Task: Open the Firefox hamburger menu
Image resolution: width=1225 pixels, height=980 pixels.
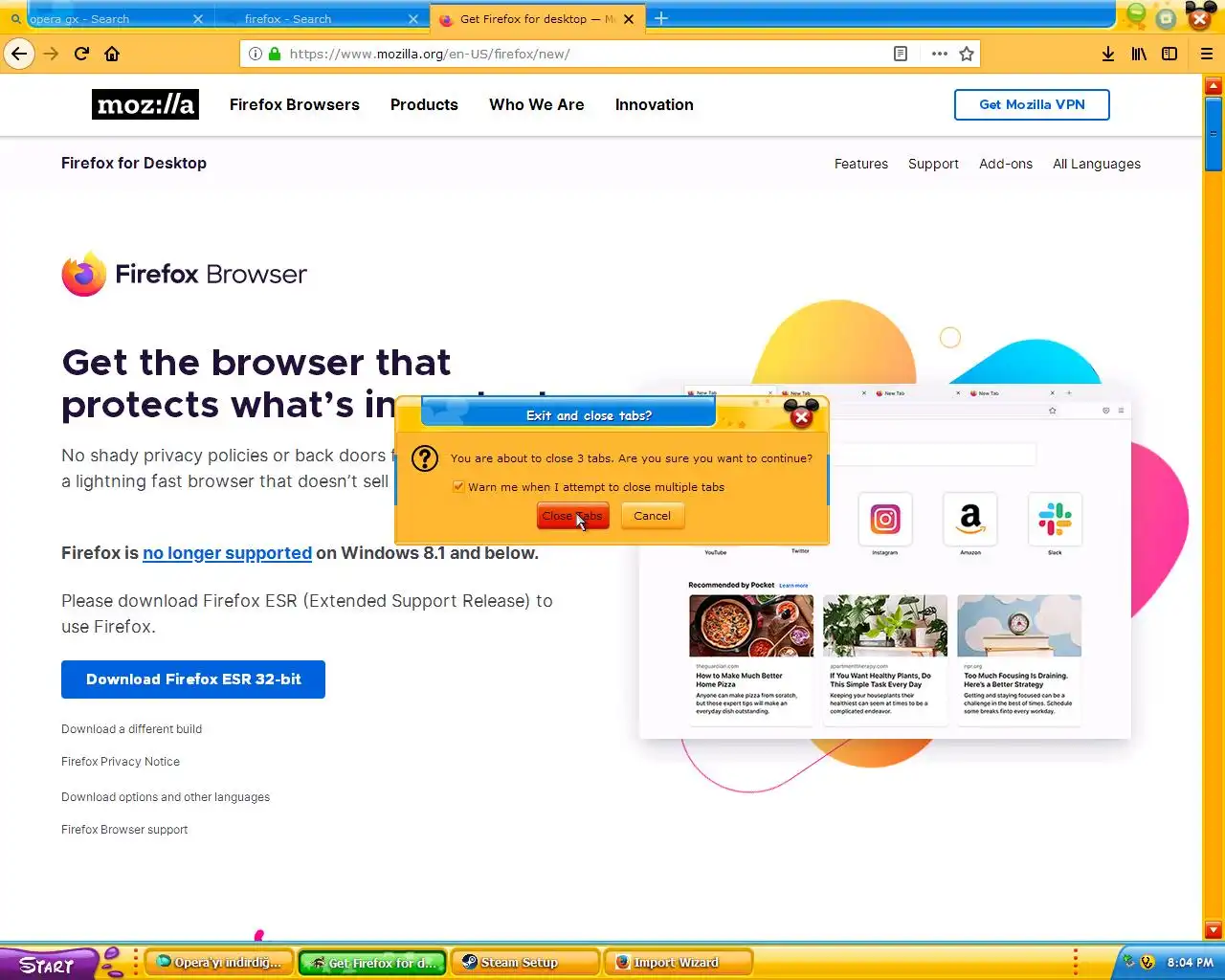Action: 1207,54
